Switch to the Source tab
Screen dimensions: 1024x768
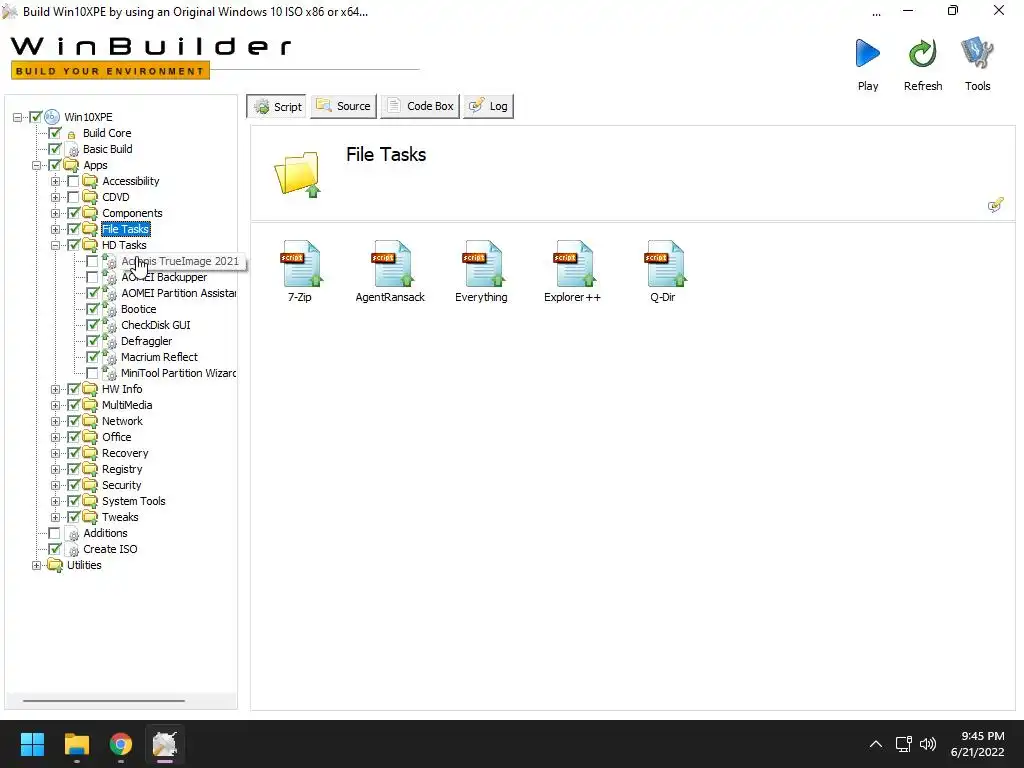(344, 106)
